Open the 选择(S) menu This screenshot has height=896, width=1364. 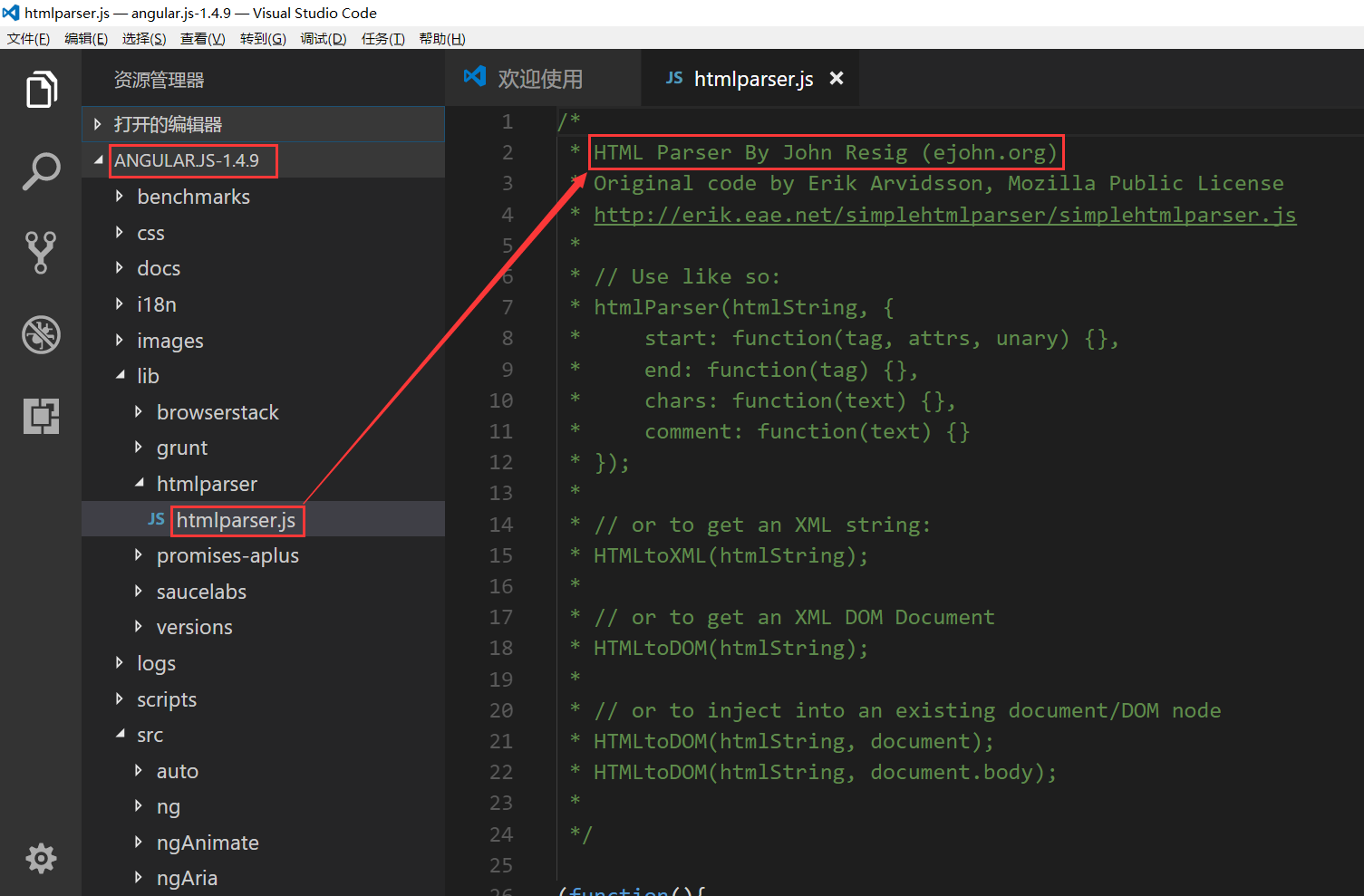click(144, 38)
